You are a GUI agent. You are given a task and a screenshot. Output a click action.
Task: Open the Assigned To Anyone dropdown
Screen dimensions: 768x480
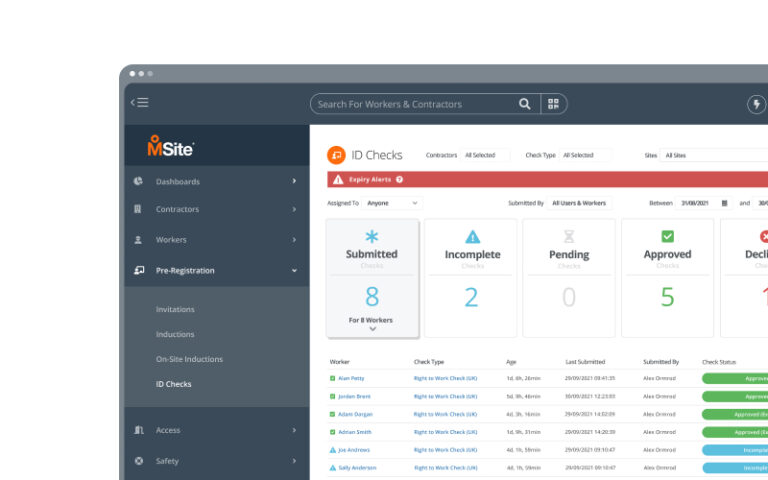point(392,203)
